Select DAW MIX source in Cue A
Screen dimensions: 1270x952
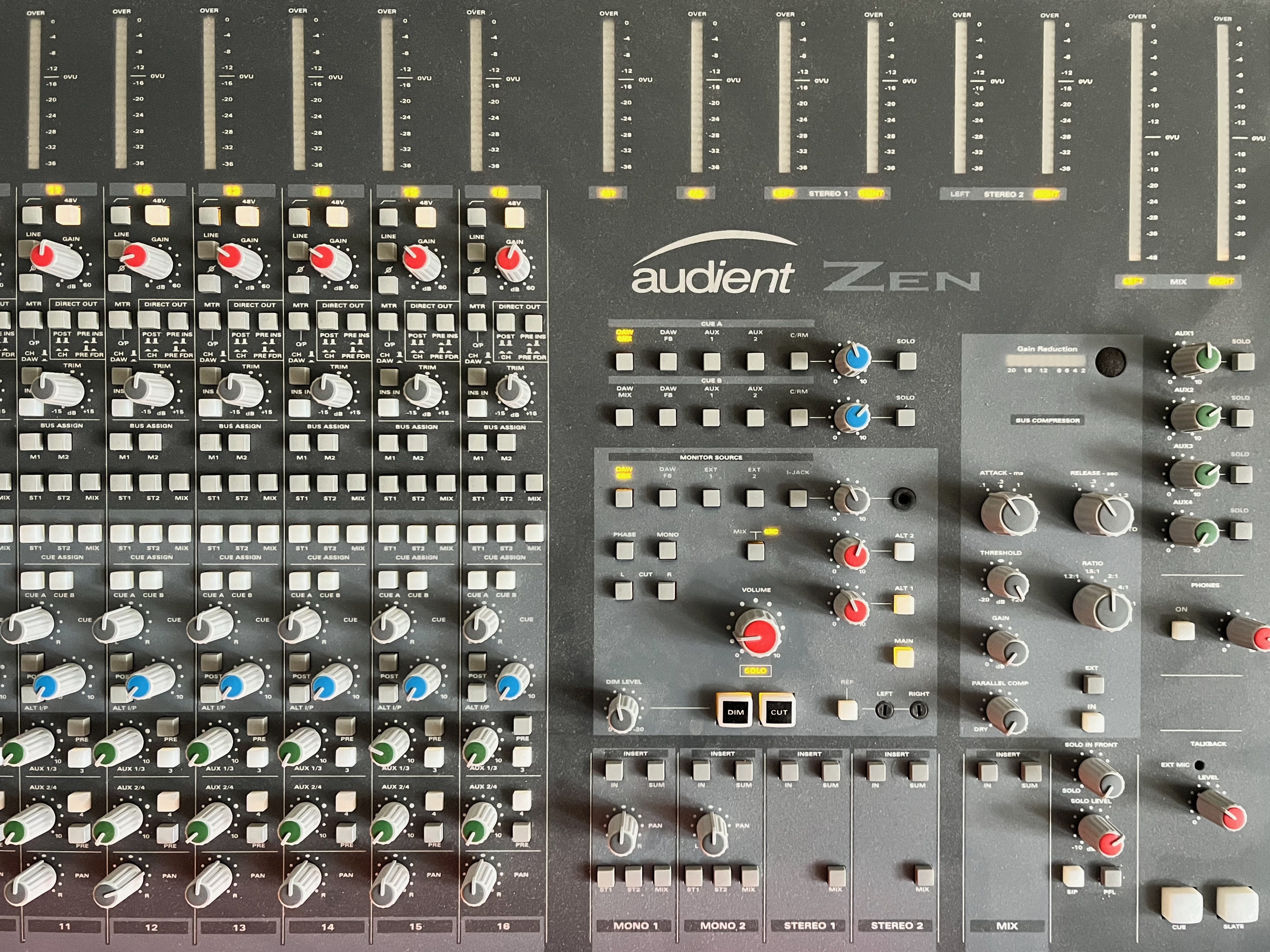click(x=624, y=362)
